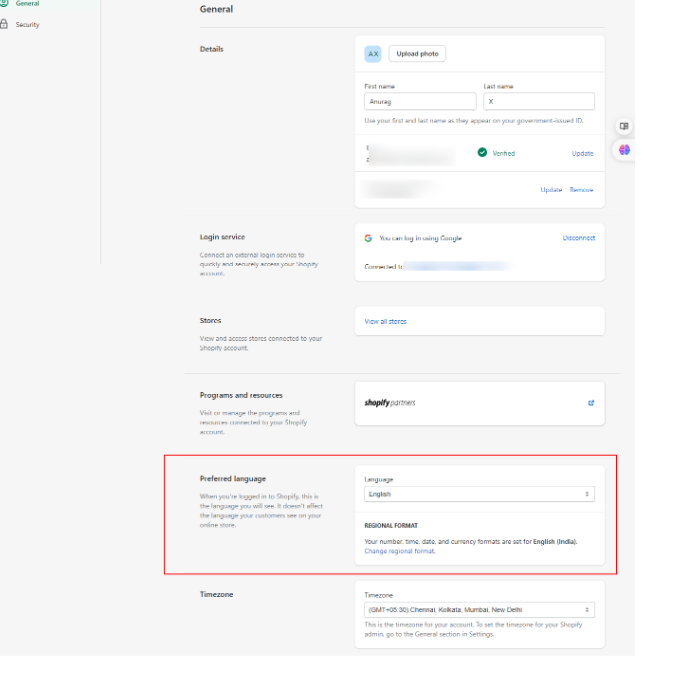Viewport: 674px width, 678px height.
Task: Click the colorful brain extension icon
Action: pyautogui.click(x=624, y=150)
